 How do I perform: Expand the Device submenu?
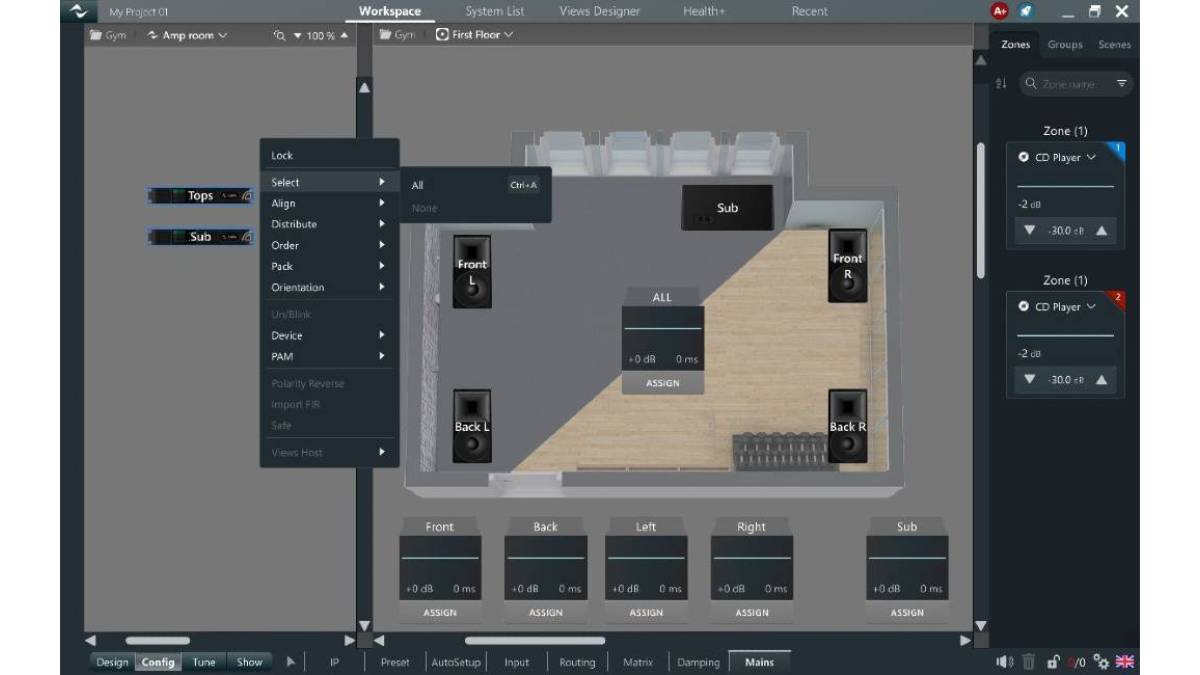(x=329, y=335)
